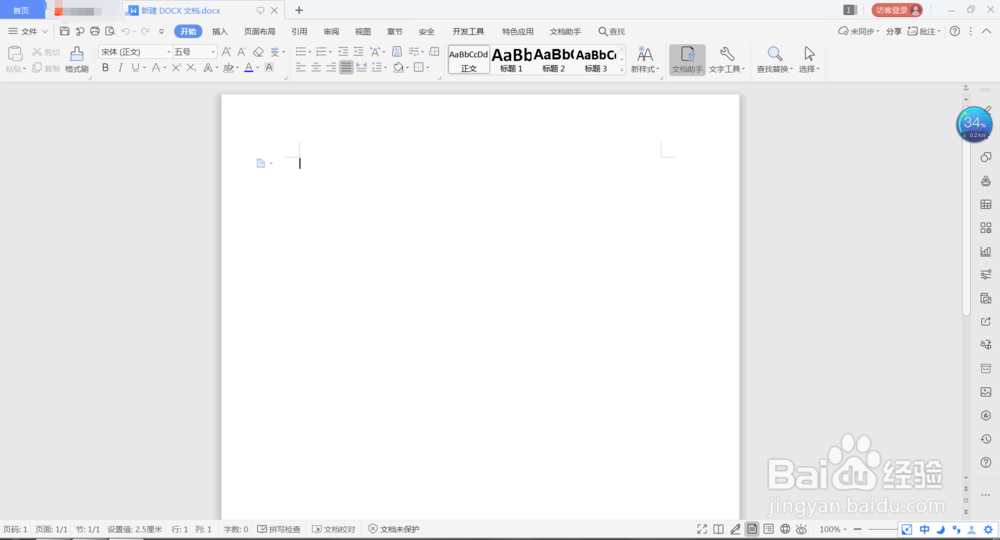The height and width of the screenshot is (540, 1000).
Task: Open the history clock icon in right sidebar
Action: pos(986,439)
